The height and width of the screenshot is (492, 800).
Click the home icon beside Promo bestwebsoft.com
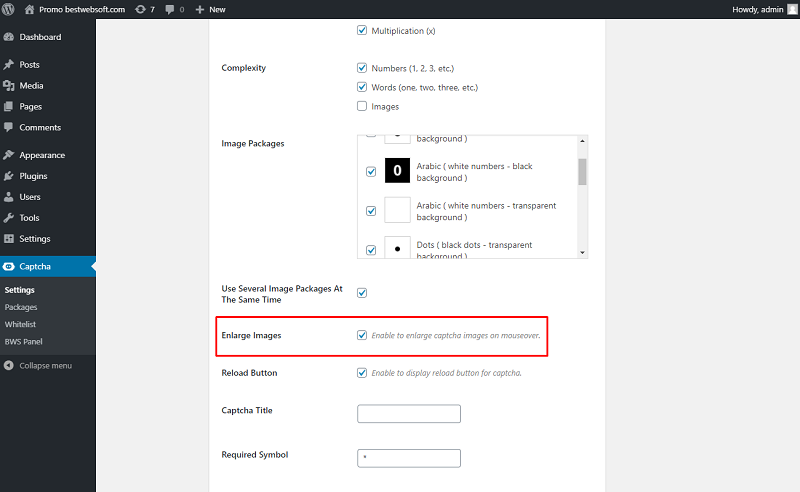coord(30,9)
